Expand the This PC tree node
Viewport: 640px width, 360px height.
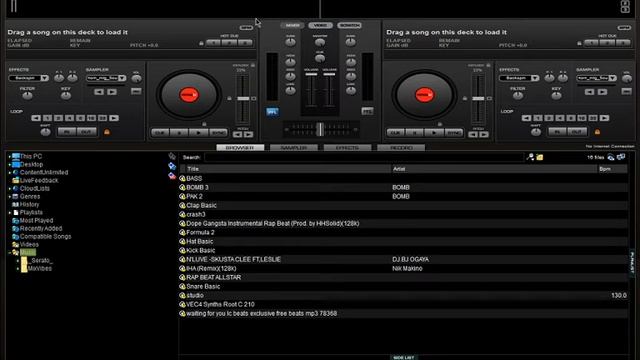tap(9, 157)
